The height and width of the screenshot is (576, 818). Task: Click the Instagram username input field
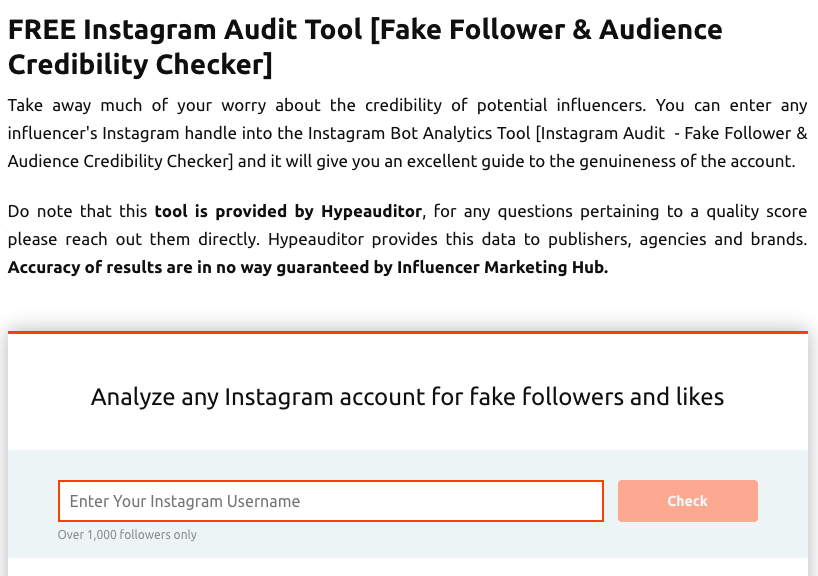point(330,501)
